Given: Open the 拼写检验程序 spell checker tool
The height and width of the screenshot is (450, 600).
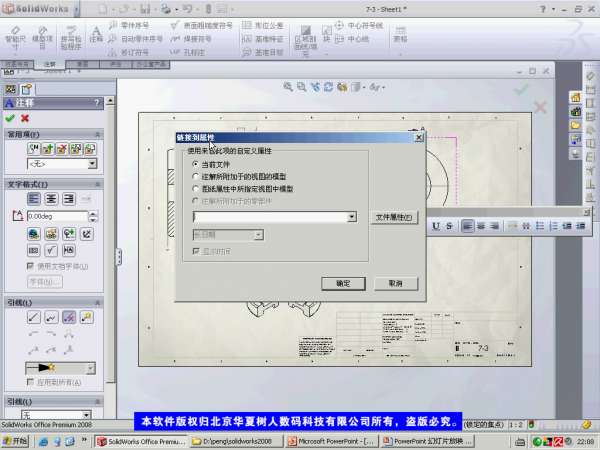Looking at the screenshot, I should [71, 38].
